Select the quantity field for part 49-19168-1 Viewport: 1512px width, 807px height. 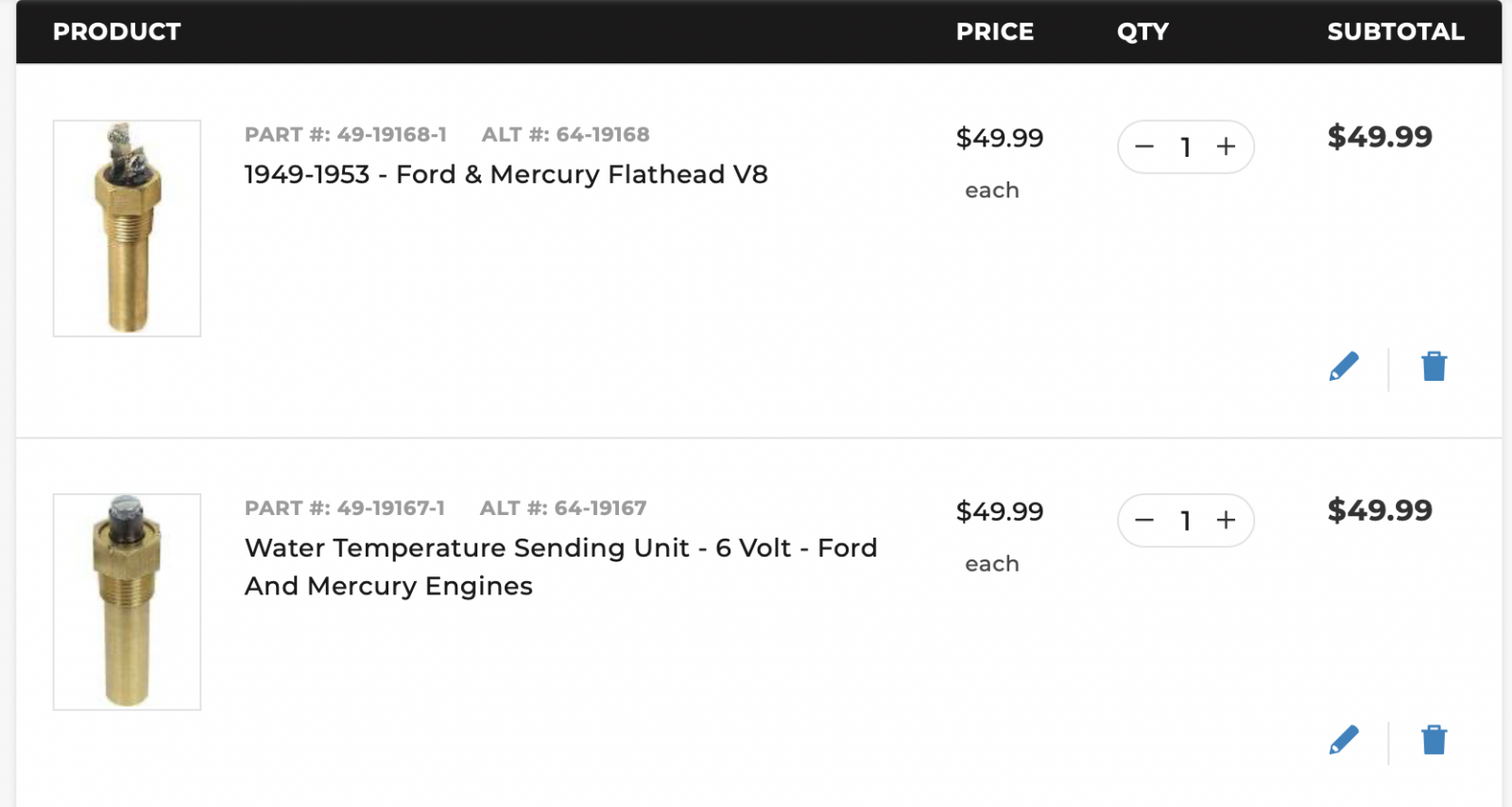tap(1185, 146)
